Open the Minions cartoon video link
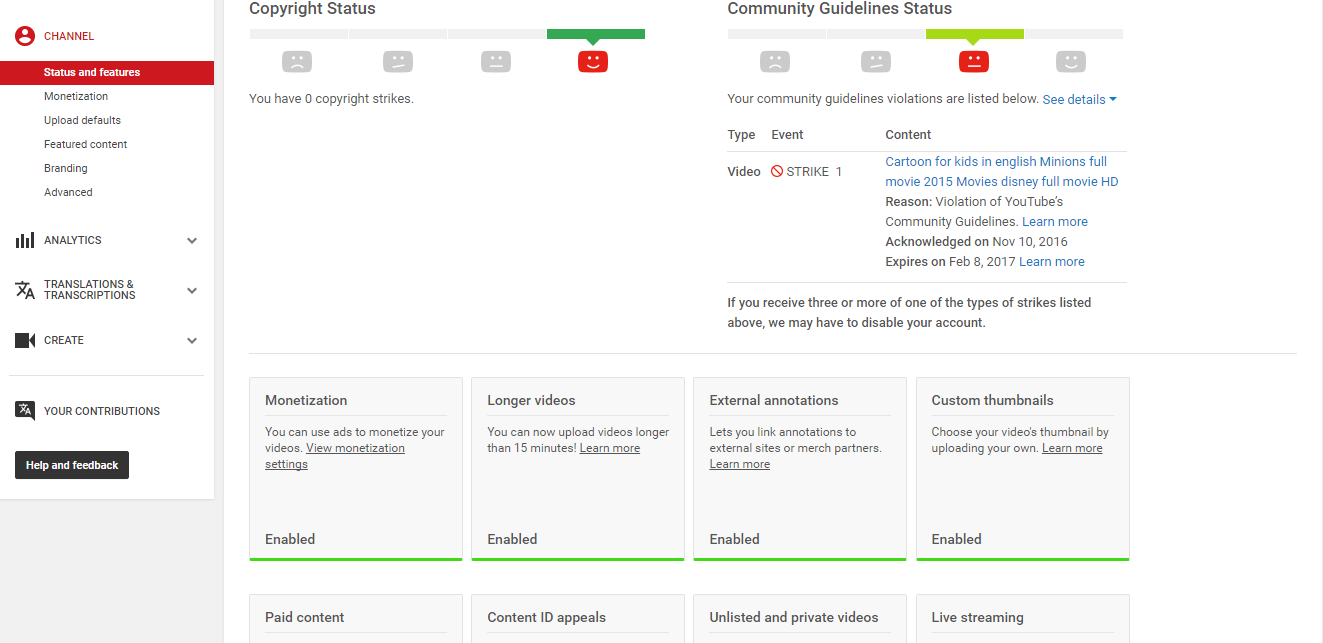Screen dimensions: 1323x643 [996, 162]
